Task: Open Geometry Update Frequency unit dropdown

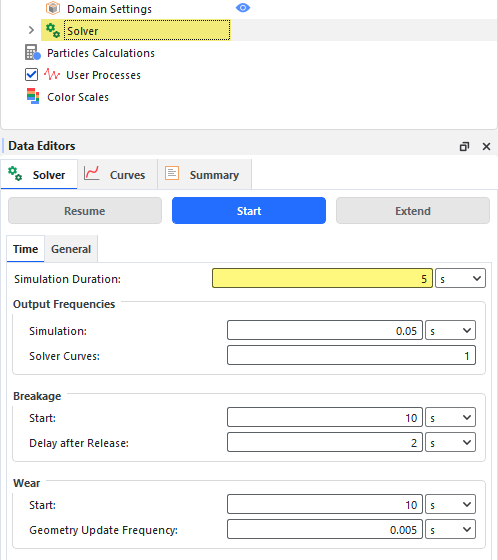Action: pos(450,529)
